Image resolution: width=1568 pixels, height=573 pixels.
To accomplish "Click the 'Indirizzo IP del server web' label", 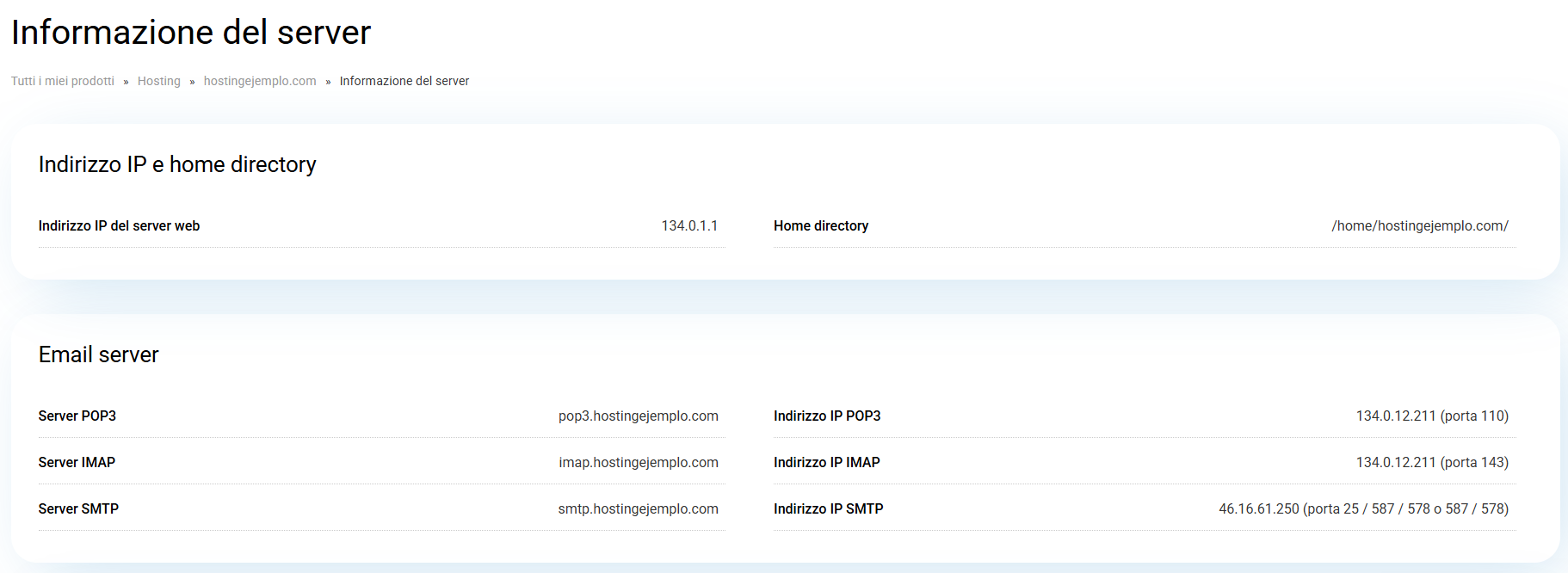I will [x=119, y=225].
